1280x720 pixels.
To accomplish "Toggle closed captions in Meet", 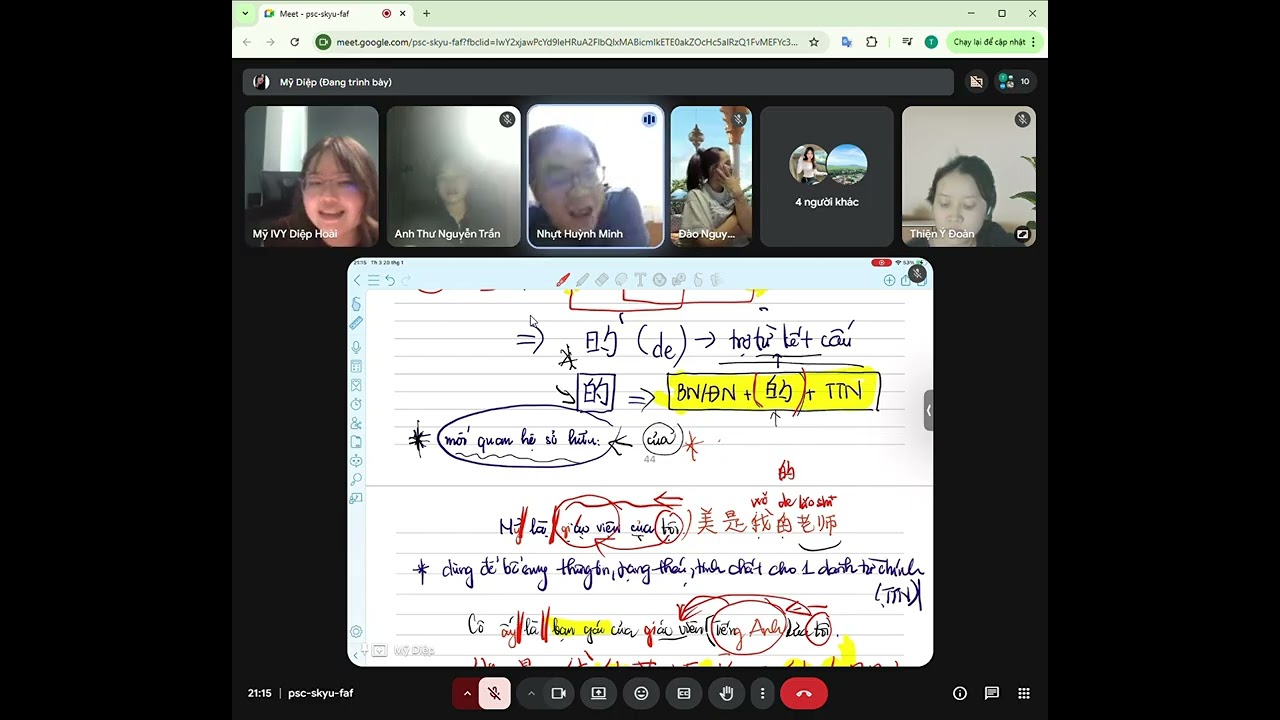I will (x=684, y=693).
